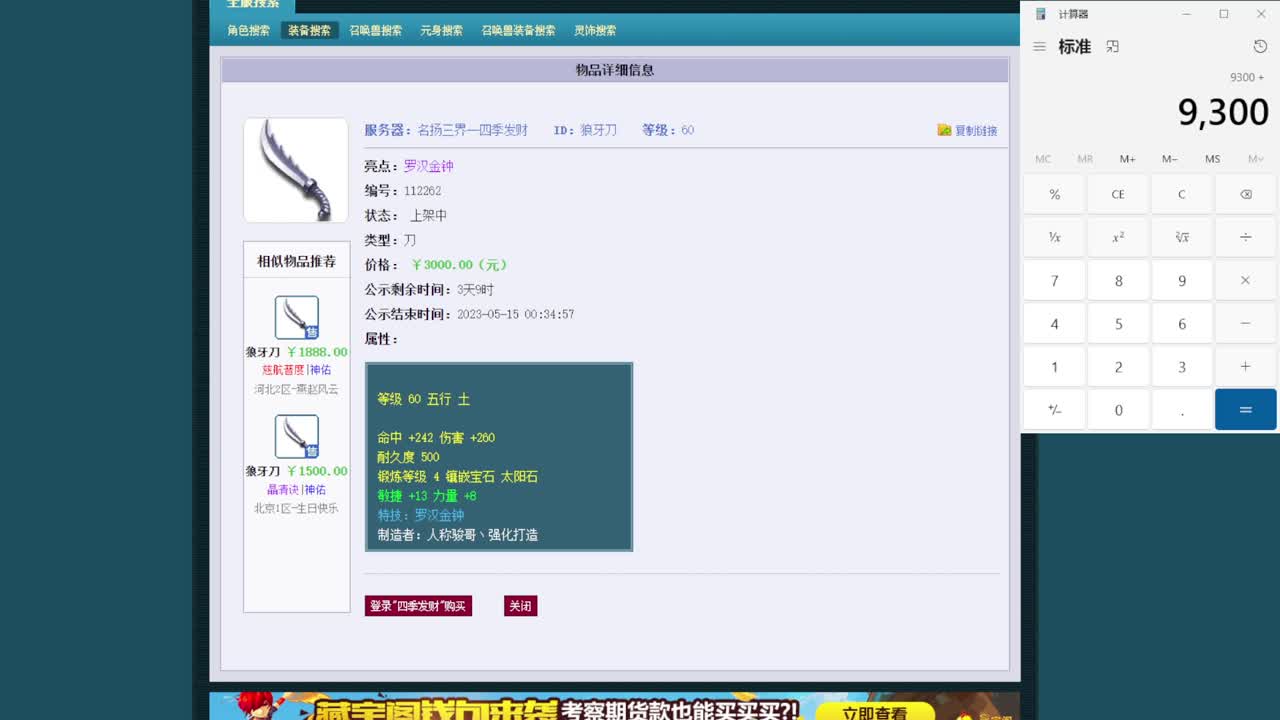Click the MS memory store key

(1212, 158)
